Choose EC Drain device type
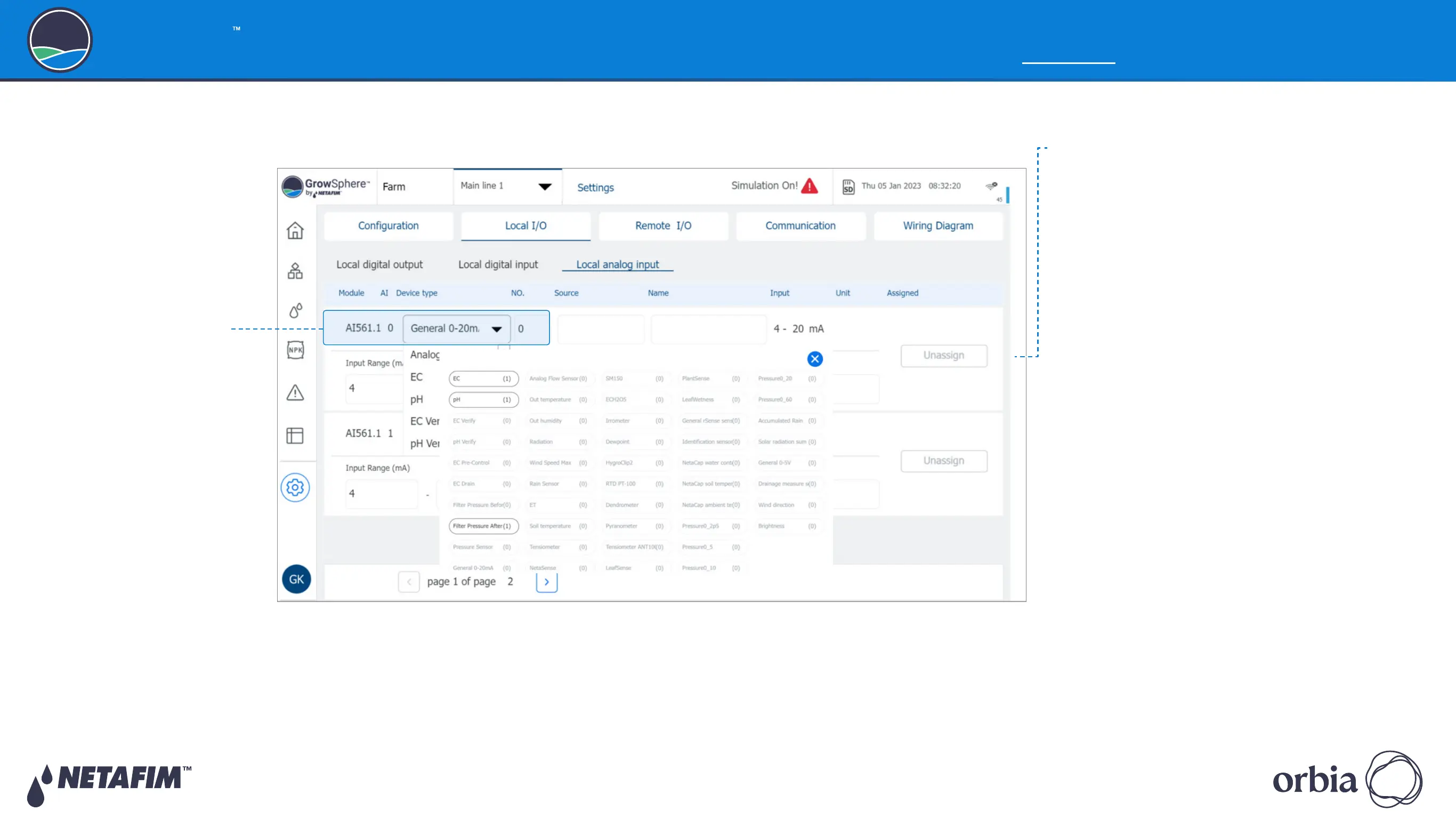 pyautogui.click(x=483, y=484)
